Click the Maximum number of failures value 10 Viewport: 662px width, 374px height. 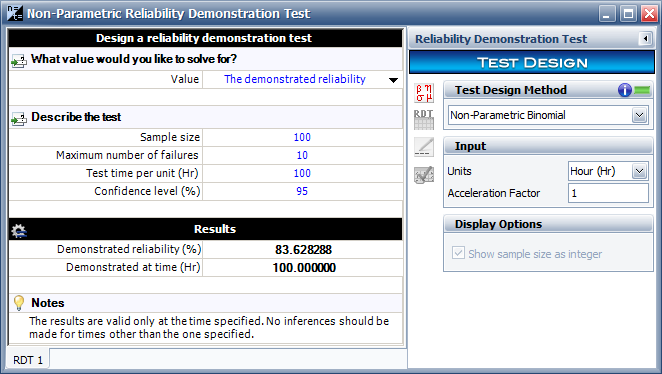coord(302,155)
